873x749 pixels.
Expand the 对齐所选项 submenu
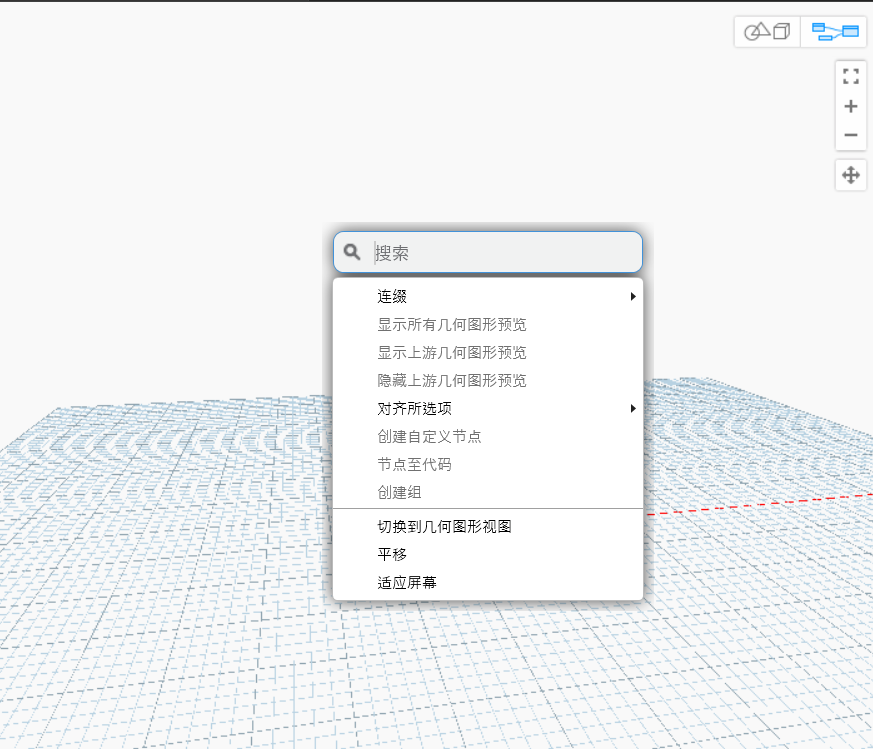tap(487, 408)
